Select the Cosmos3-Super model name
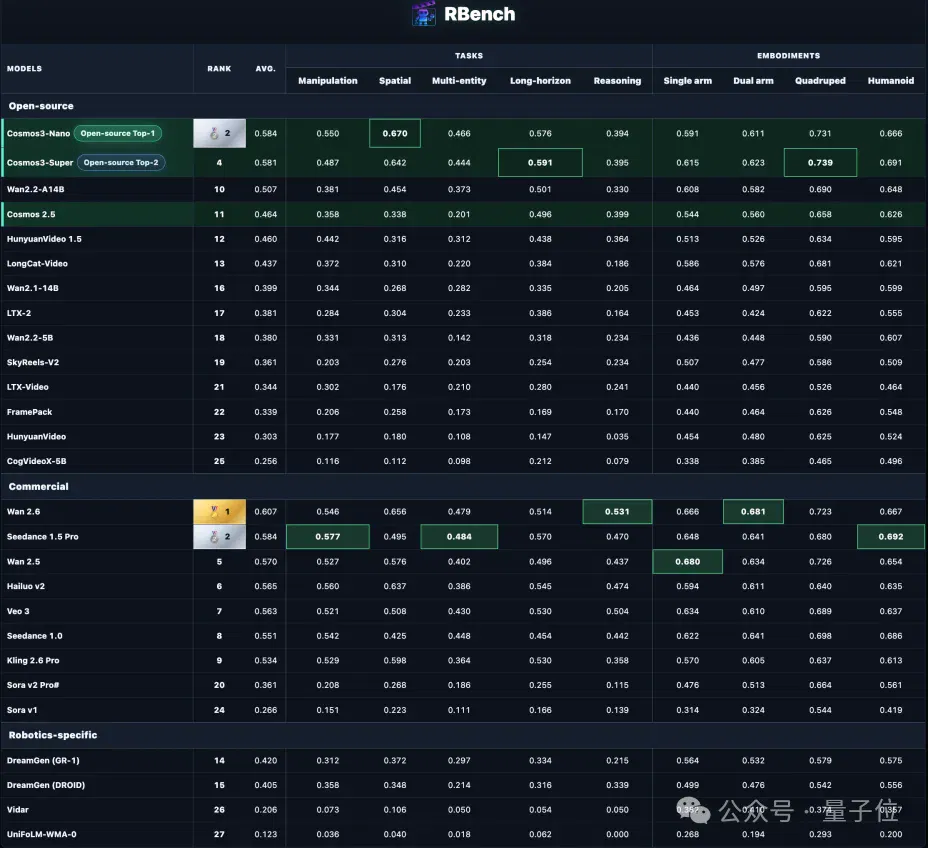Screen dimensions: 928x848 click(x=40, y=163)
